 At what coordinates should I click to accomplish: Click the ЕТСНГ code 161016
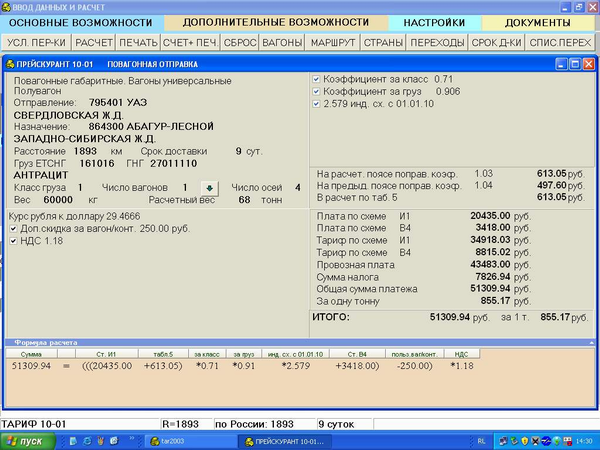pos(97,163)
